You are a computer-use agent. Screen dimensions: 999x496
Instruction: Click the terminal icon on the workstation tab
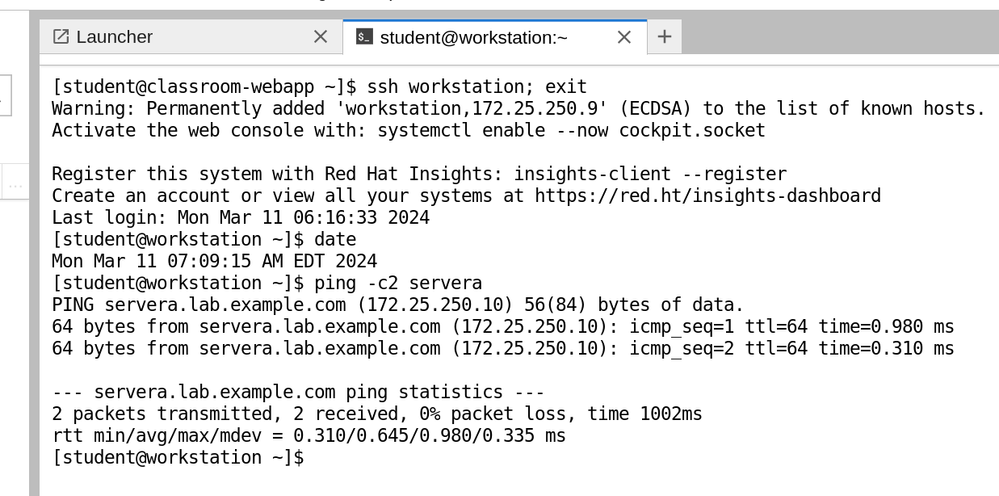[x=364, y=37]
